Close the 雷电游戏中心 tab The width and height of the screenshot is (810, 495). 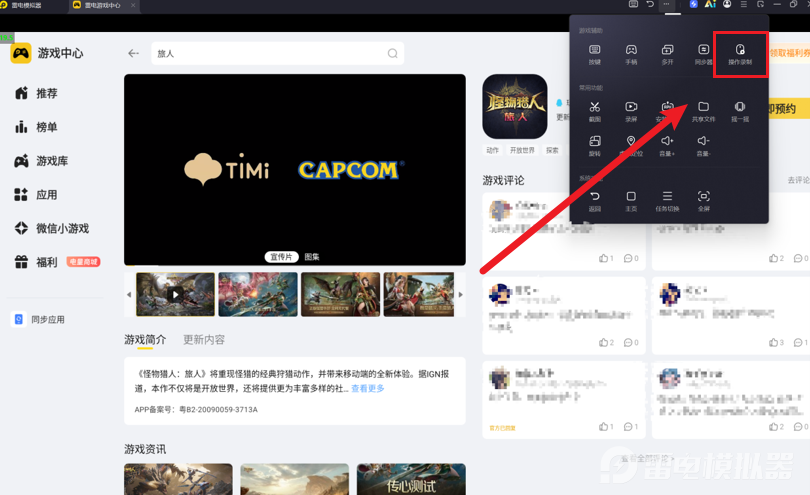point(133,5)
